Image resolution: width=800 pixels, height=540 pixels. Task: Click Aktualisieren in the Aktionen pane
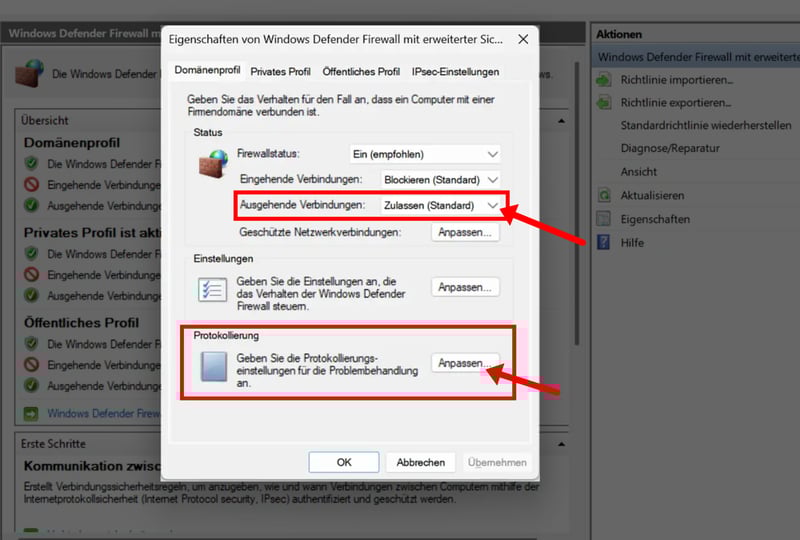click(652, 195)
